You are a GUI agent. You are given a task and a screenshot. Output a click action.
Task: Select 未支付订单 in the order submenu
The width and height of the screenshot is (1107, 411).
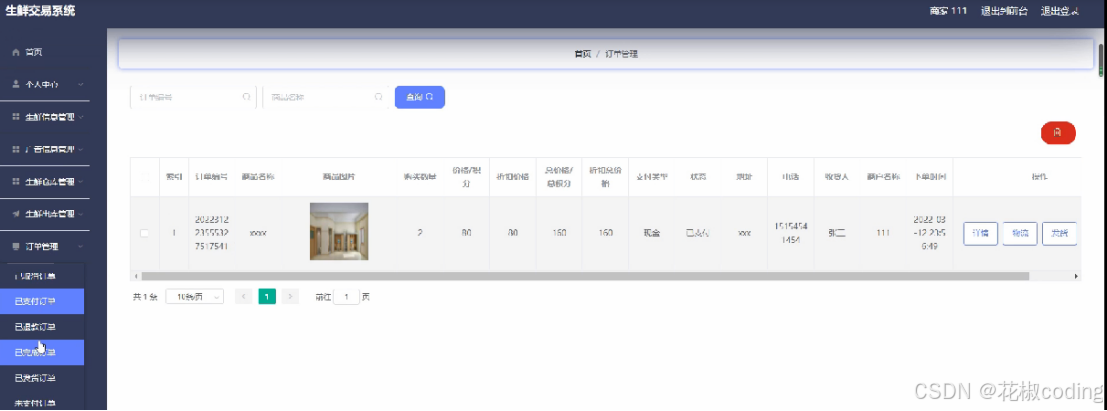click(x=42, y=401)
